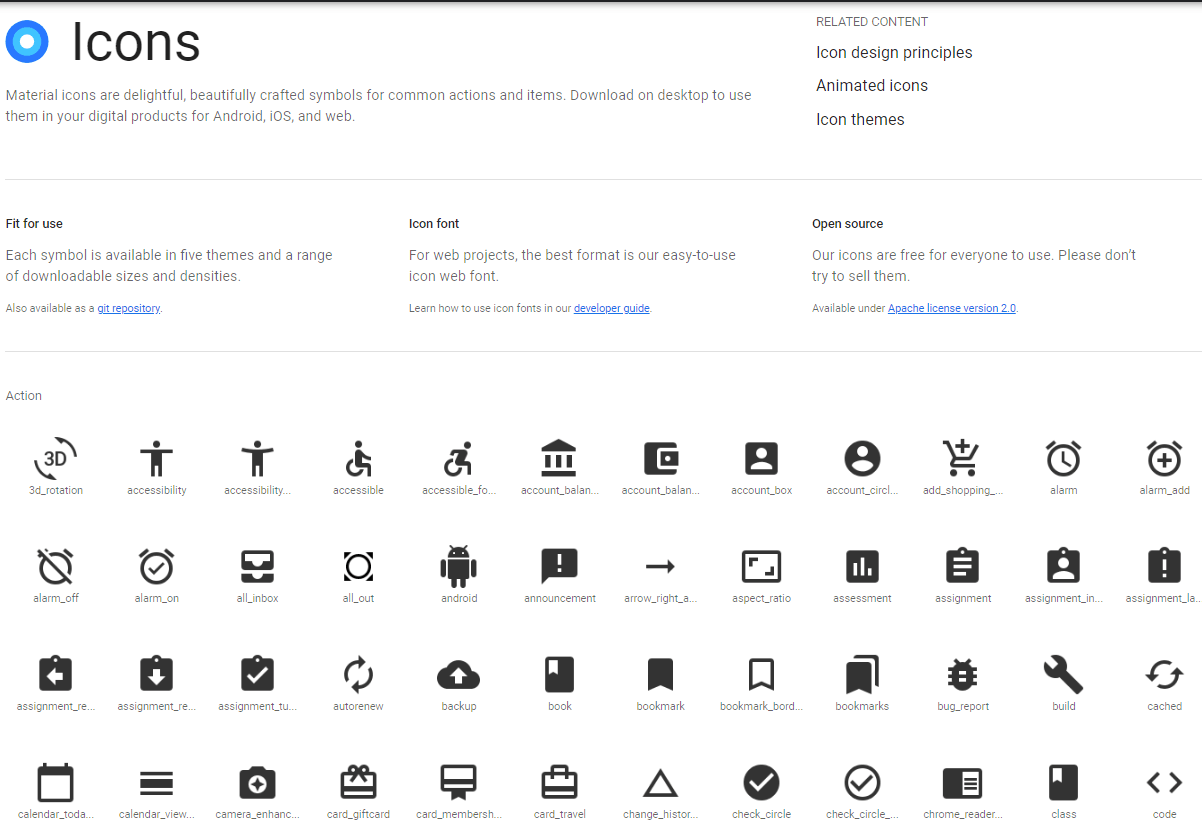Choose the add_shopping_cart icon

click(x=962, y=458)
